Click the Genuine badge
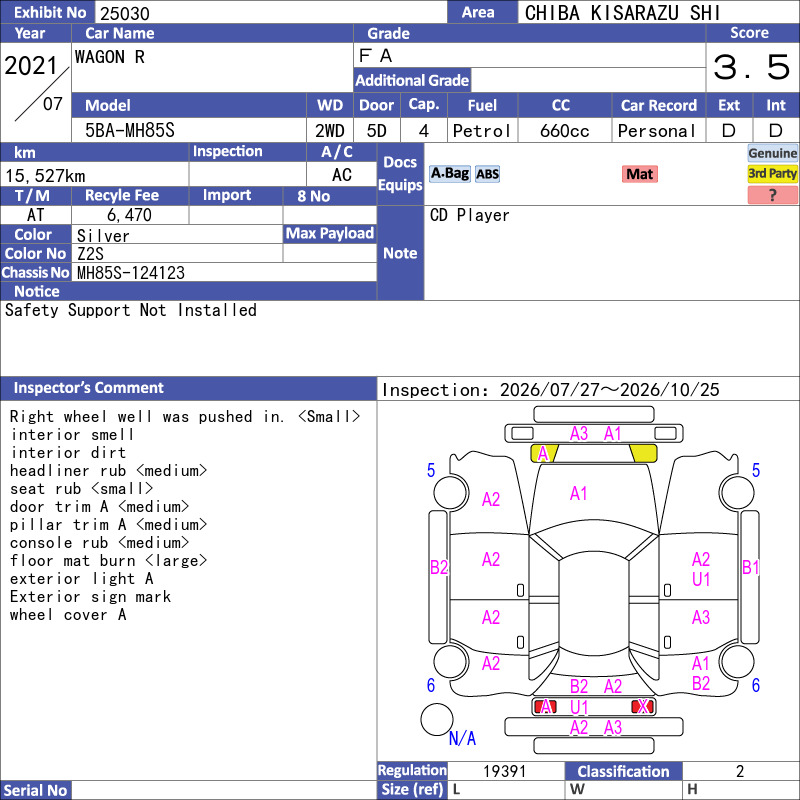This screenshot has height=800, width=800. coord(772,153)
